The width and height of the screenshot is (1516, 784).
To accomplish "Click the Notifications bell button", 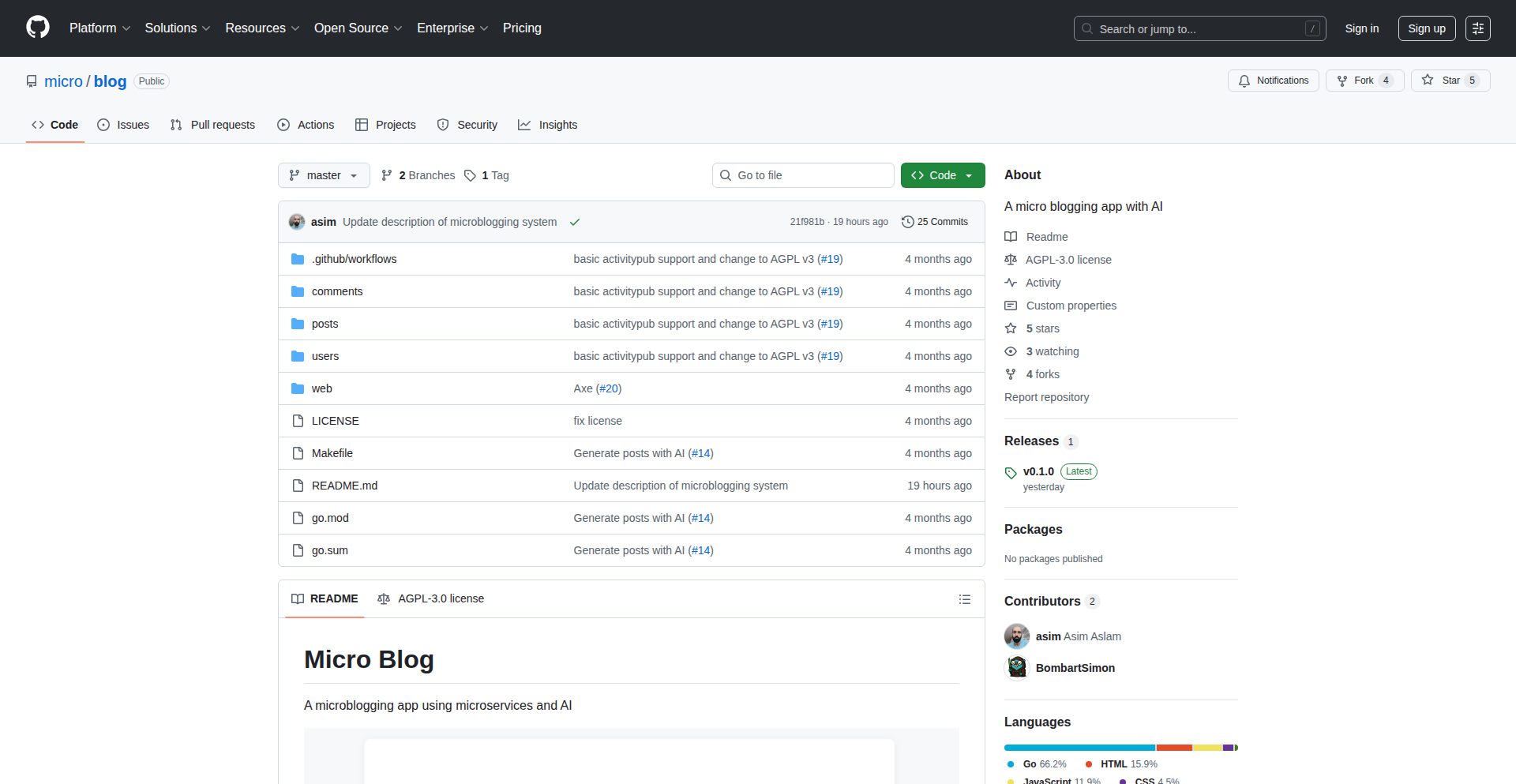I will click(1273, 81).
